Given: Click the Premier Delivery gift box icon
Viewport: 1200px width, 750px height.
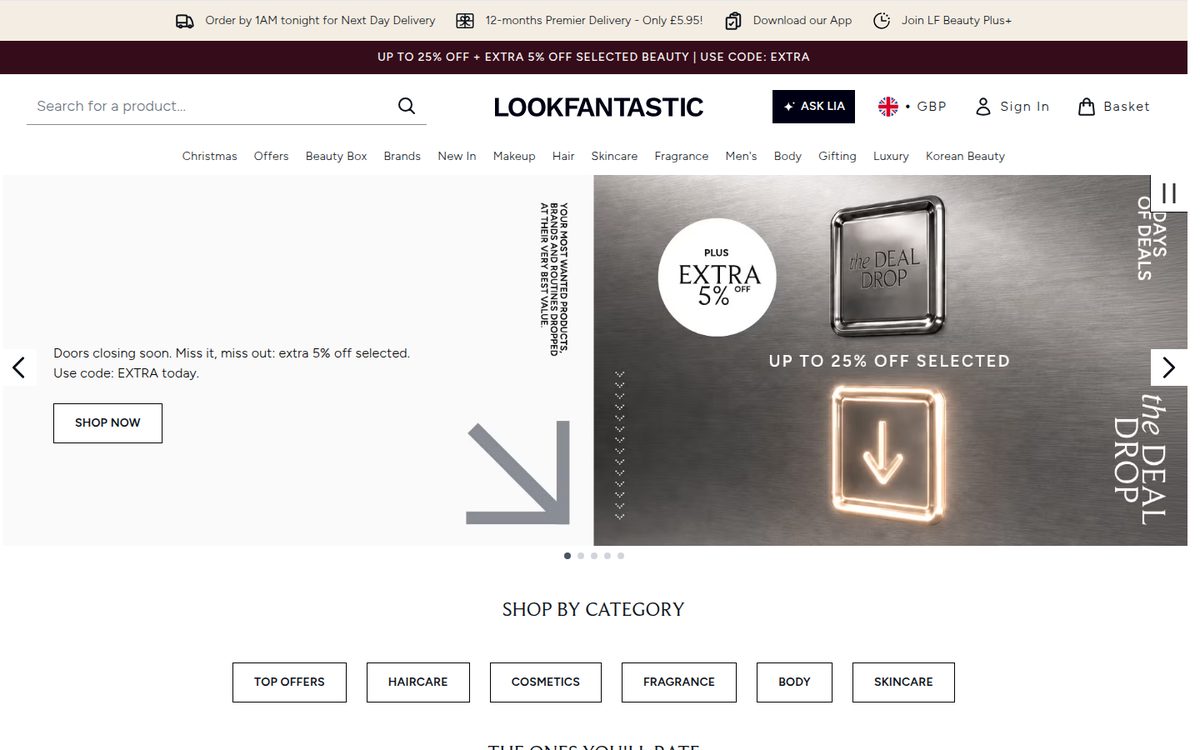Looking at the screenshot, I should coord(465,21).
